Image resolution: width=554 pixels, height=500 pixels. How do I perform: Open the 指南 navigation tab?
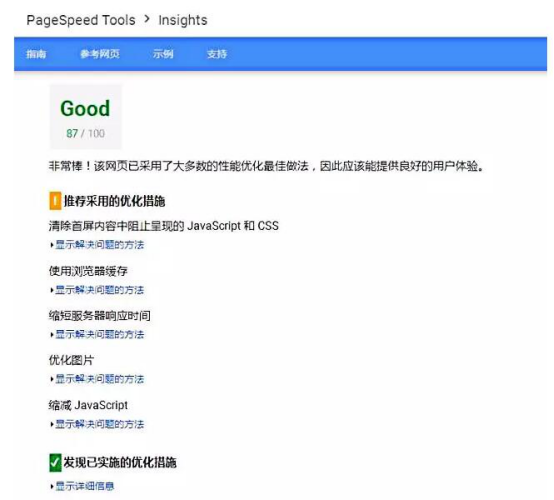[x=36, y=54]
